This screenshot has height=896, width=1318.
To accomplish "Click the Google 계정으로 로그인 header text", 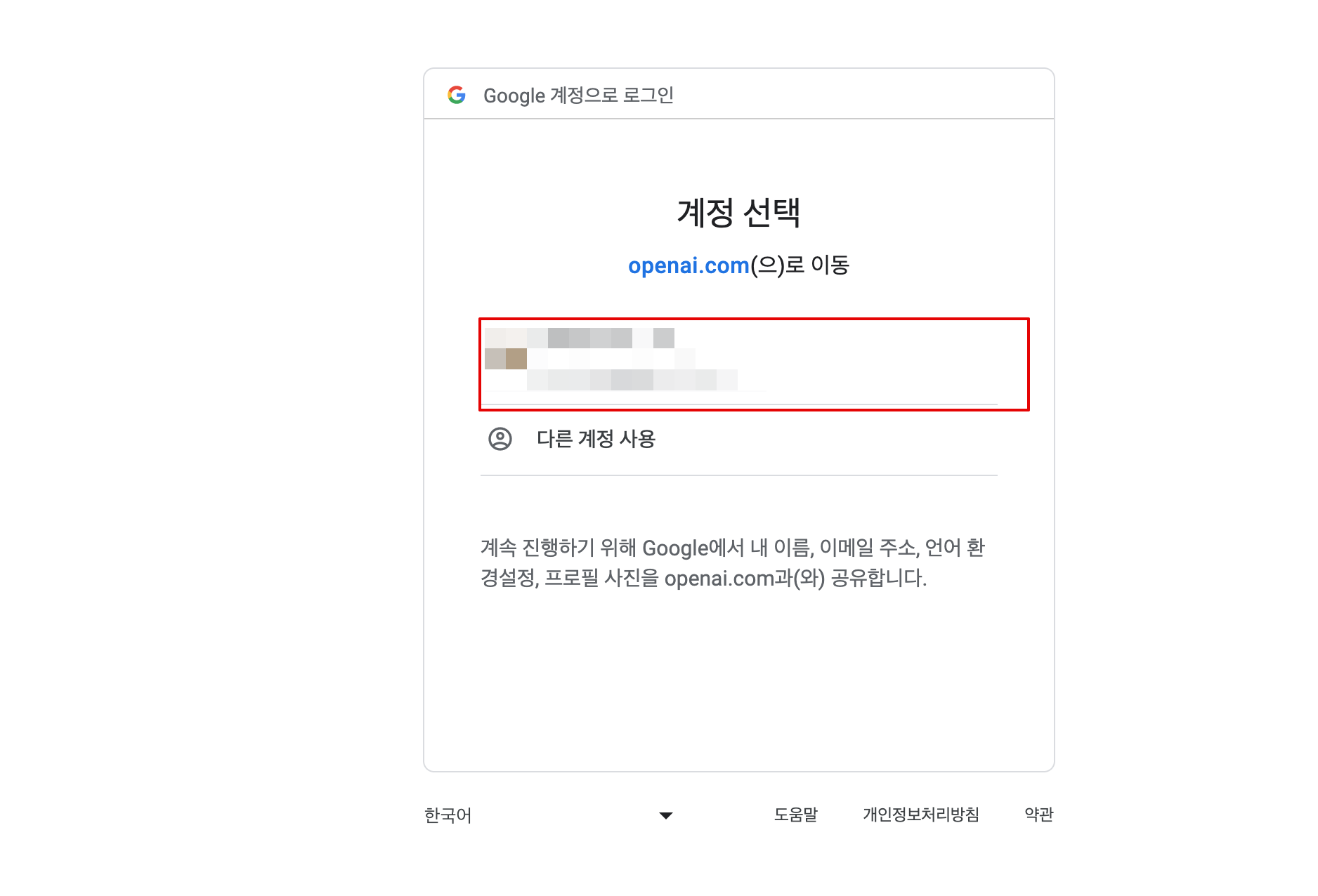I will click(x=579, y=95).
